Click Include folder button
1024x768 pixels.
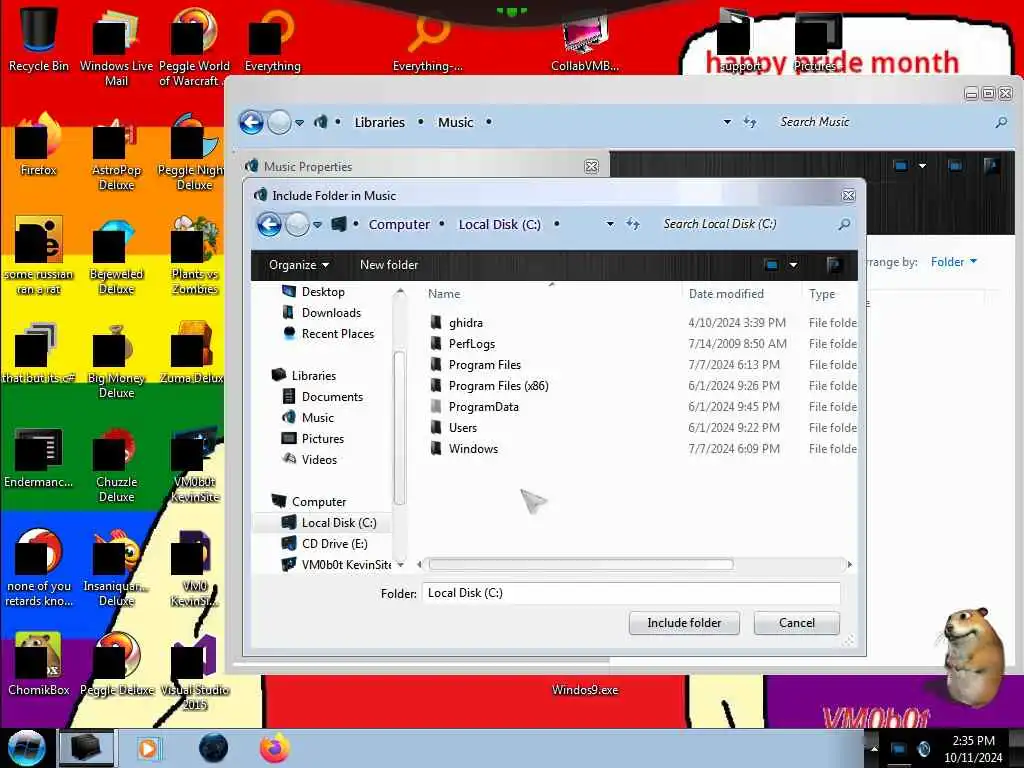684,623
